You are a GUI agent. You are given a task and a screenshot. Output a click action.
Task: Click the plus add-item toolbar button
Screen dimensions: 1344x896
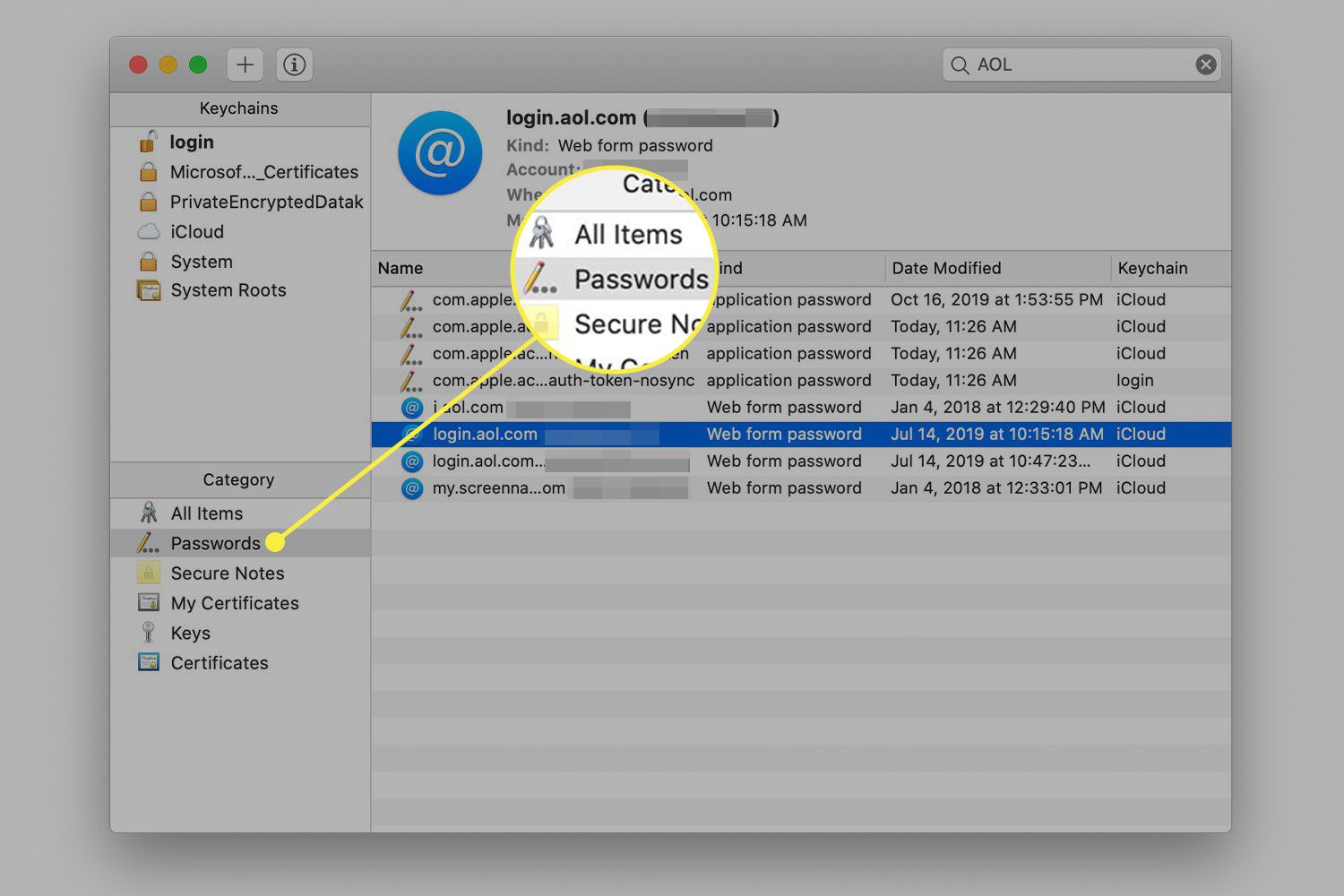point(245,65)
